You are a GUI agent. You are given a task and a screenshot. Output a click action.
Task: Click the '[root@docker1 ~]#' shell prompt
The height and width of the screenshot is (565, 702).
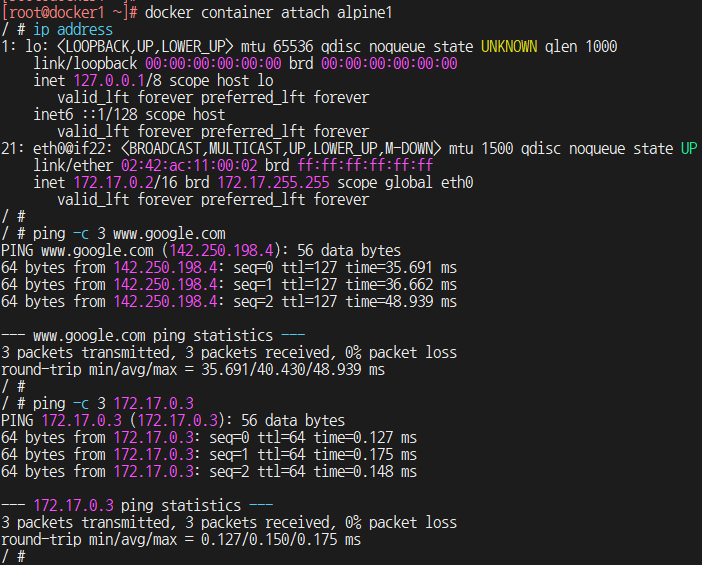pyautogui.click(x=69, y=13)
